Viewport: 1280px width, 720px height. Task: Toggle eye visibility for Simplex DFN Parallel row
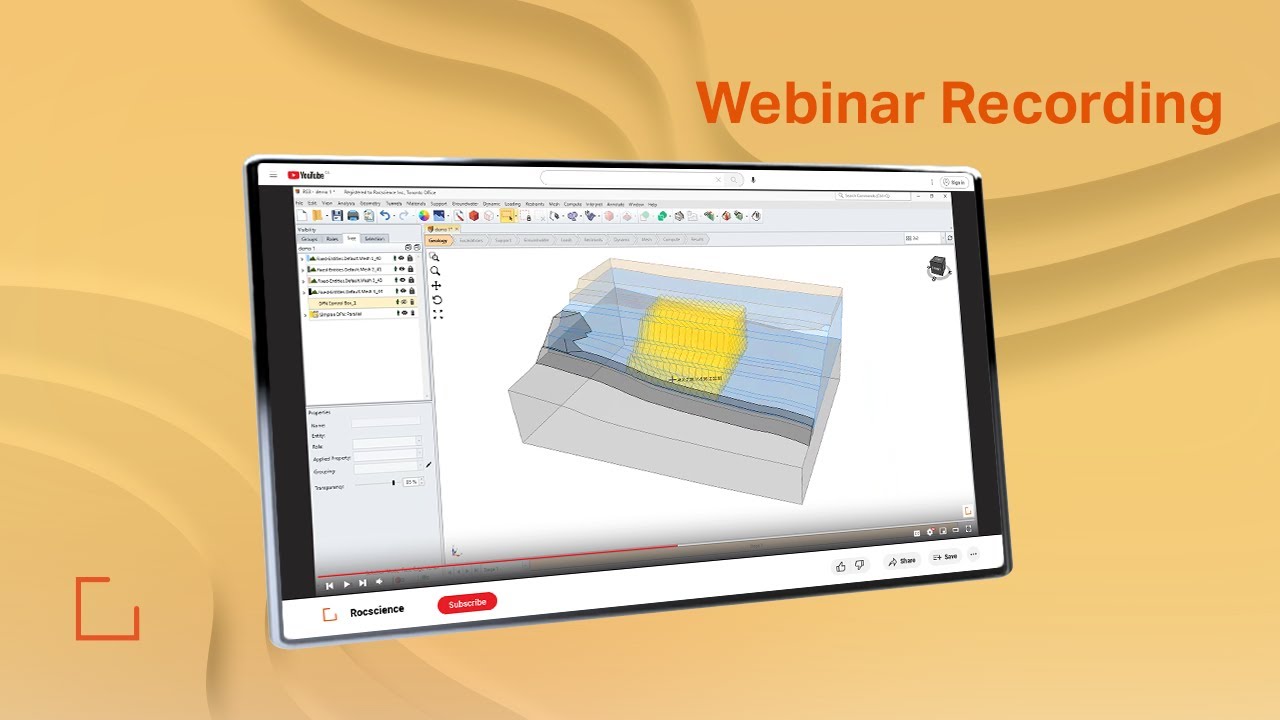[404, 314]
